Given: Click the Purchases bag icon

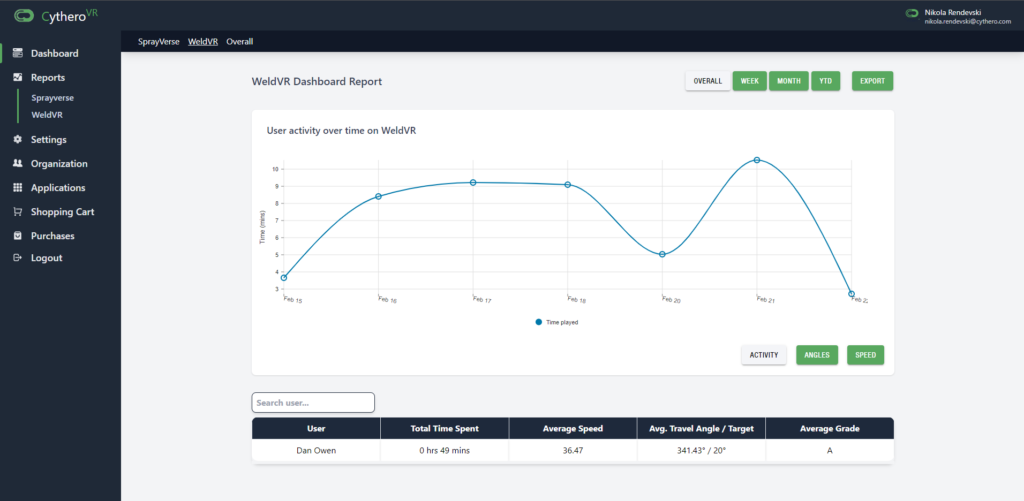Looking at the screenshot, I should click(18, 236).
